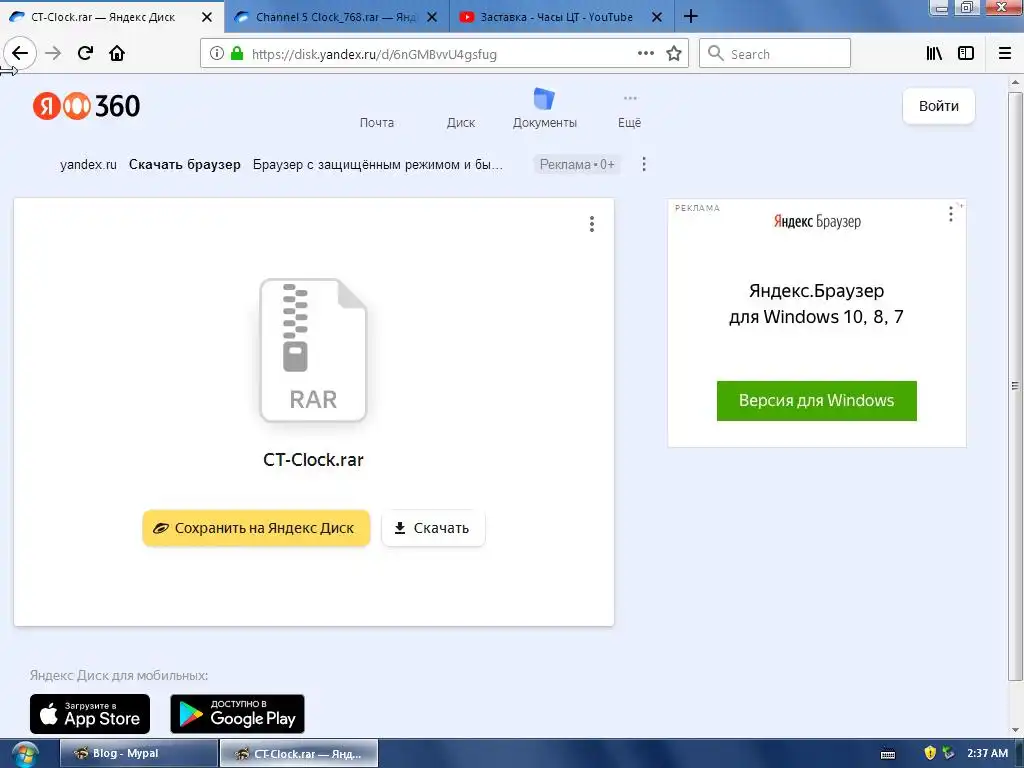Open the yandex.ru ad link
The width and height of the screenshot is (1024, 768).
(88, 165)
